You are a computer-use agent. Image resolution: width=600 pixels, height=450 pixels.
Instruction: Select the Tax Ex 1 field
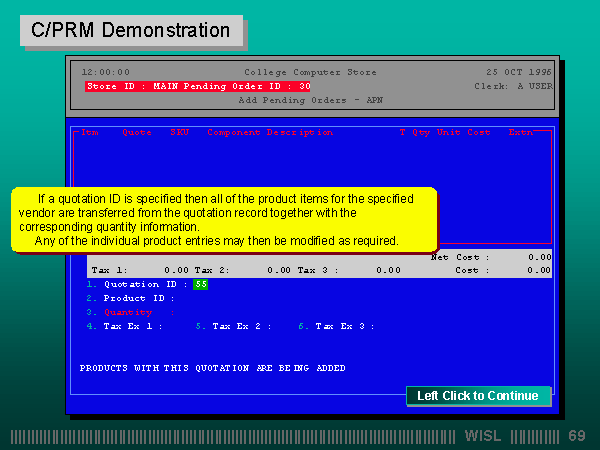132,326
